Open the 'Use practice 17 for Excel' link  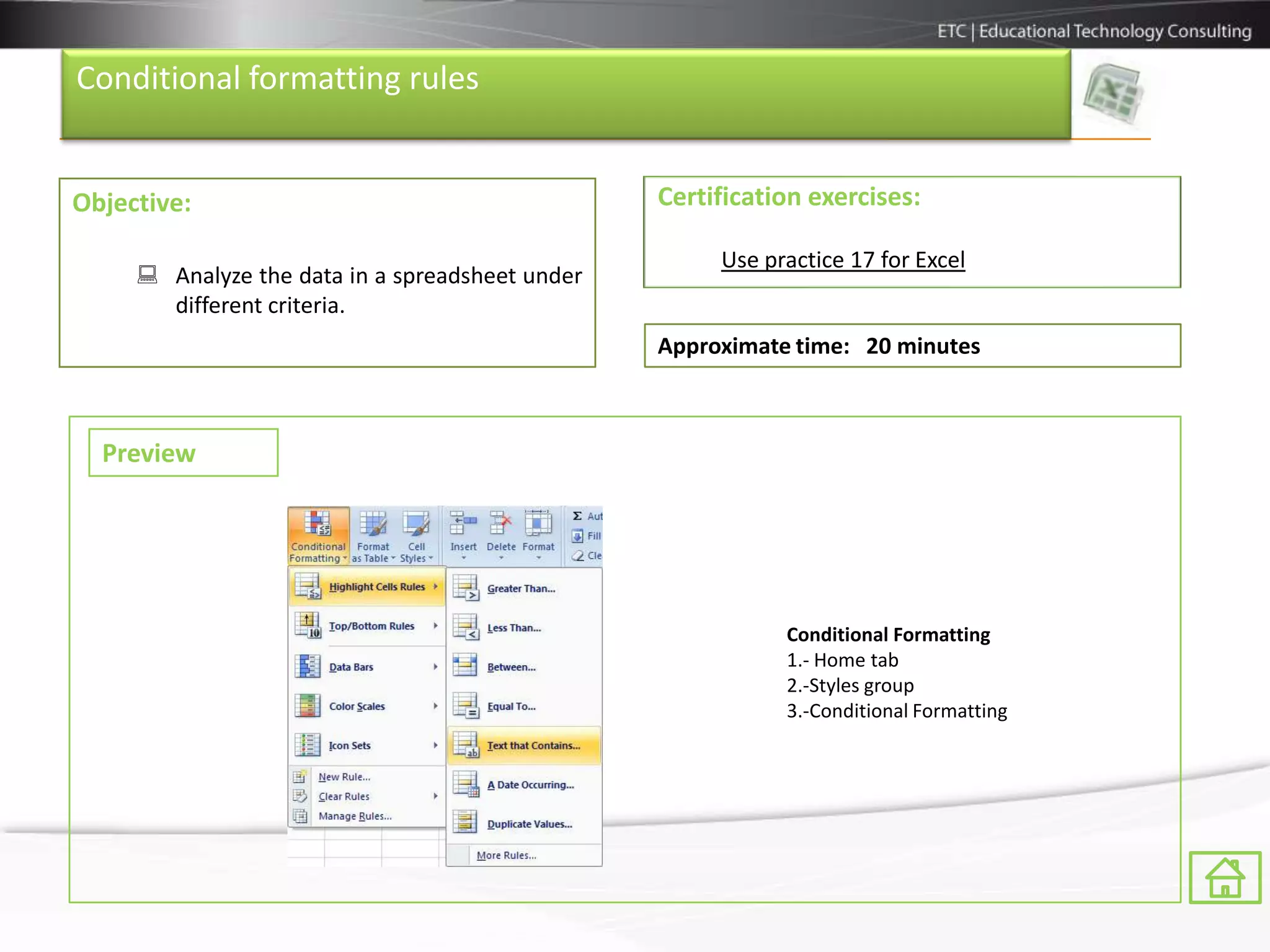[843, 260]
